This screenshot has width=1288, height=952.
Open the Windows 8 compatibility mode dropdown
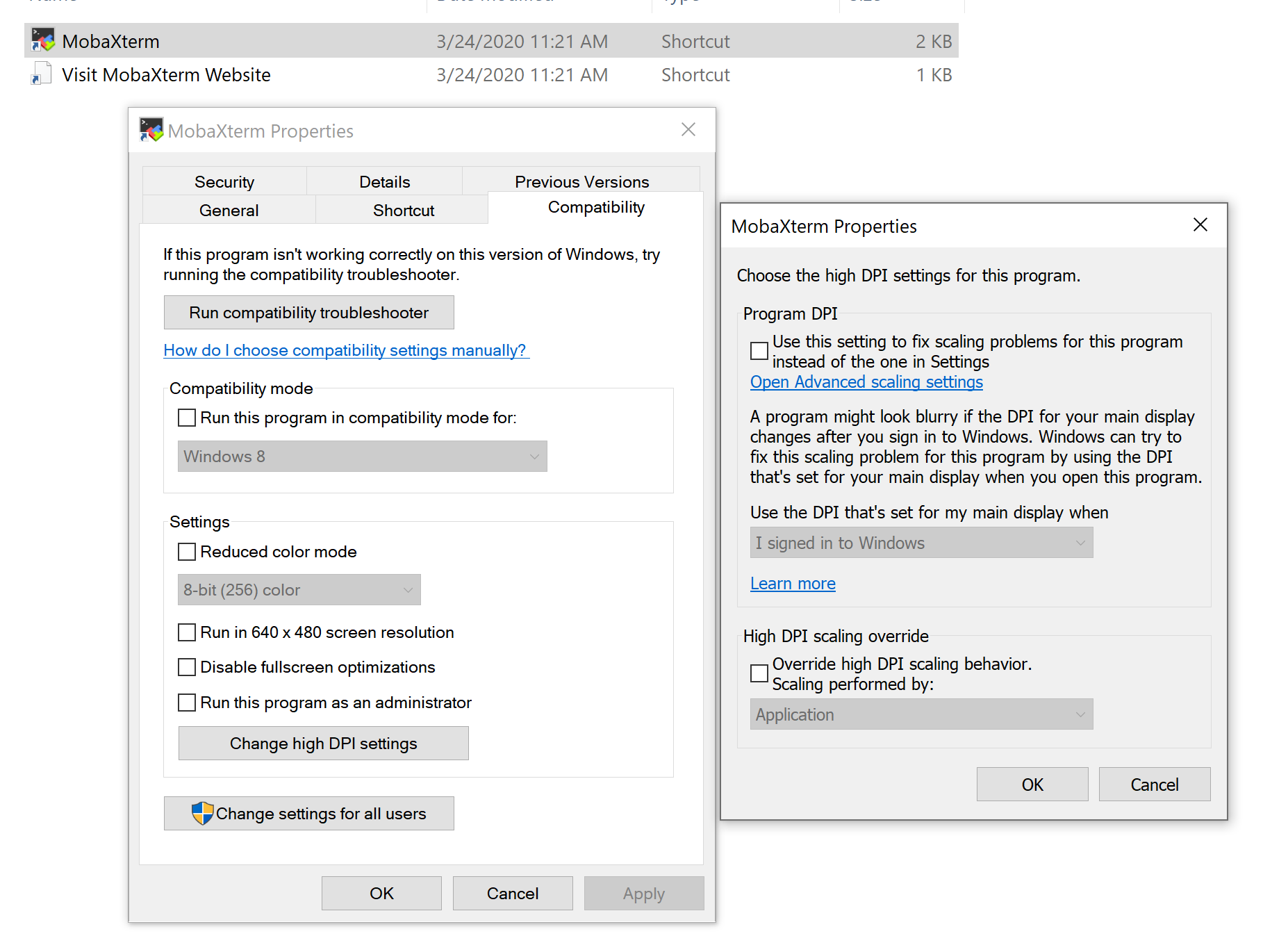(x=361, y=456)
